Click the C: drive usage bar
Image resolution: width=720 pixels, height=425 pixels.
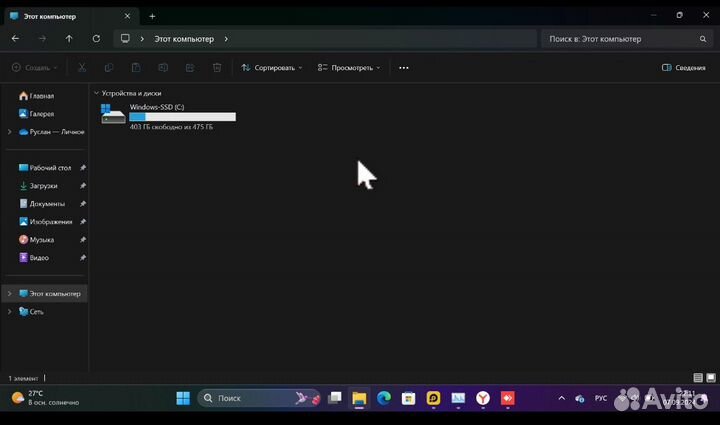tap(182, 117)
